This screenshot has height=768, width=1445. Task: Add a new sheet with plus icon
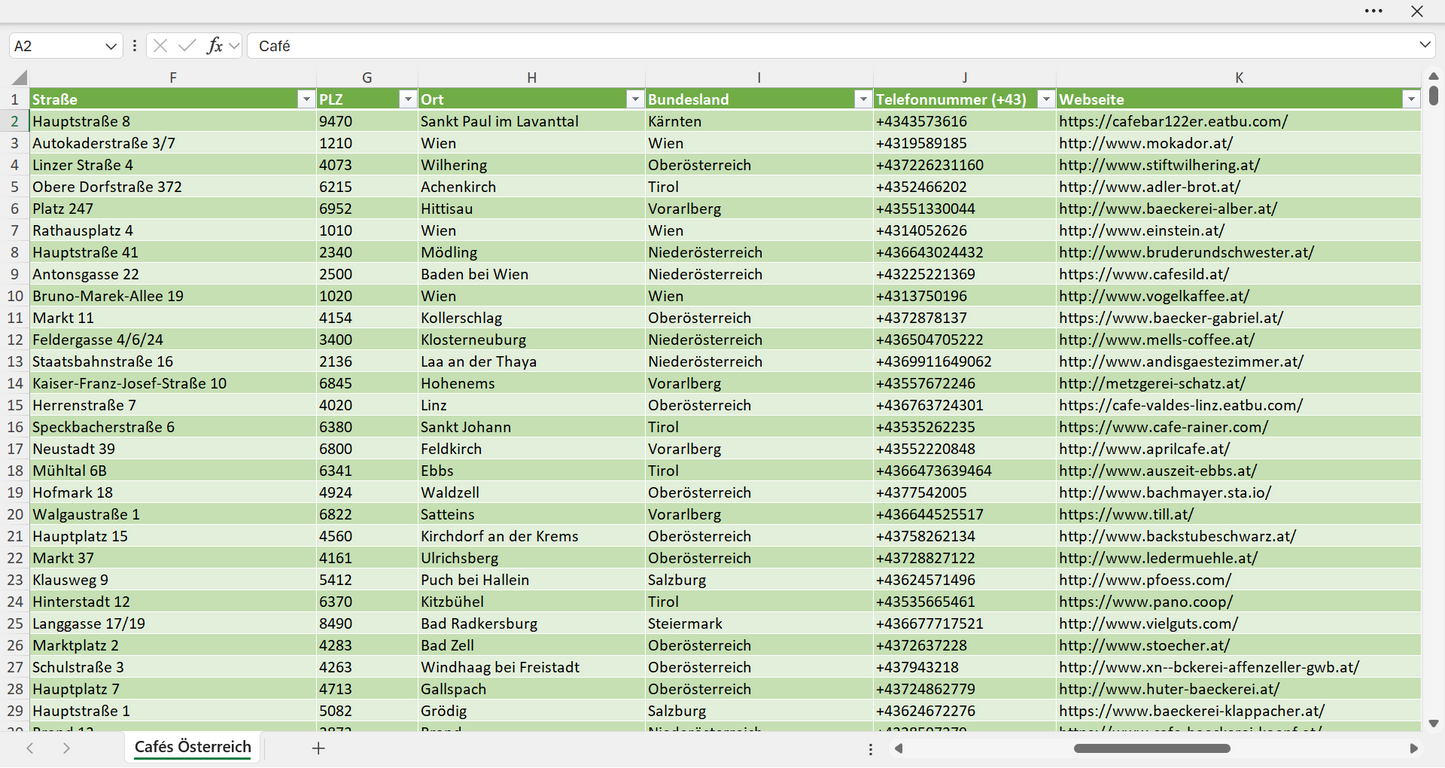[x=318, y=748]
